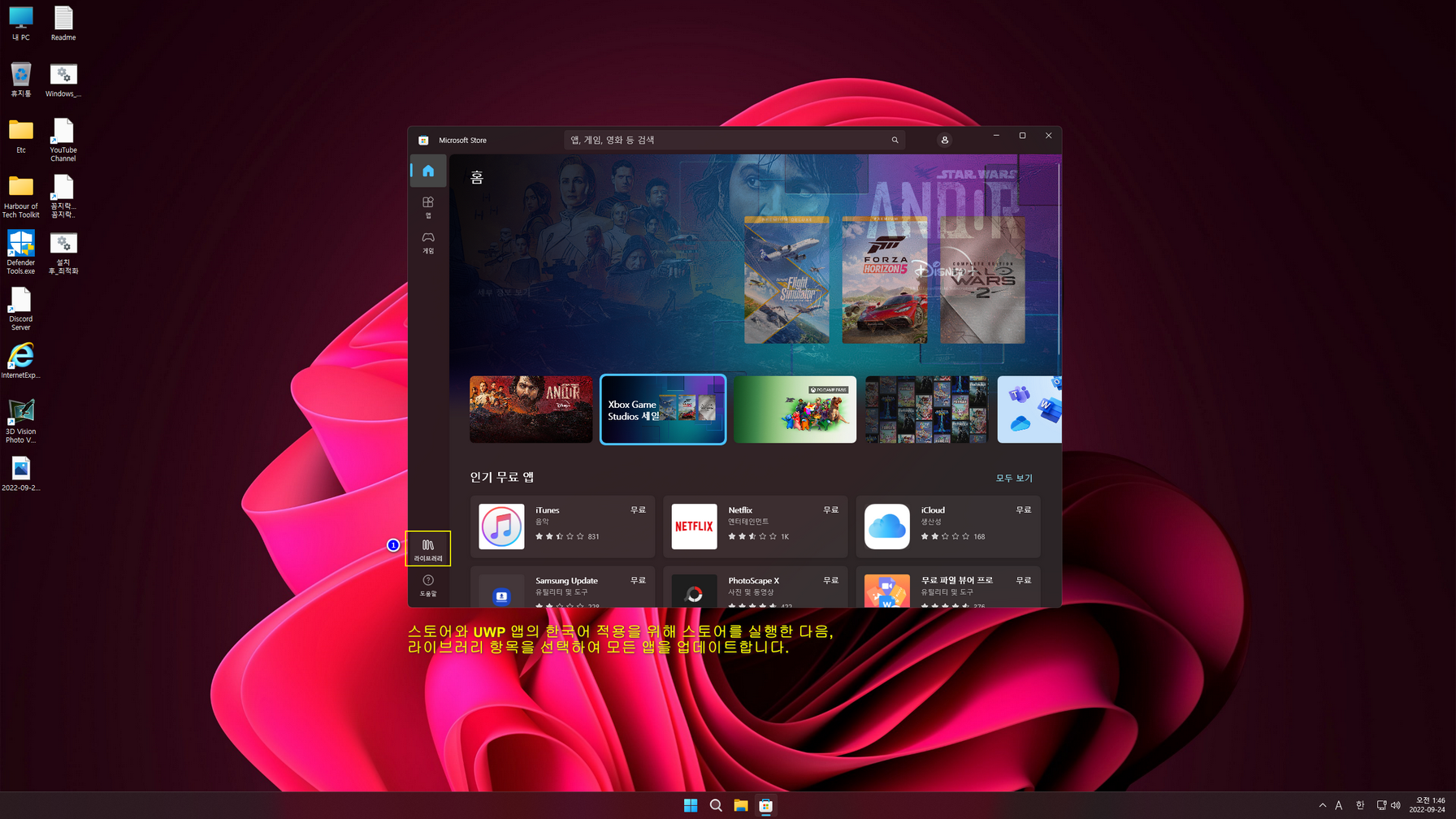Open the Netflix app icon
Viewport: 1456px width, 819px height.
pyautogui.click(x=694, y=526)
